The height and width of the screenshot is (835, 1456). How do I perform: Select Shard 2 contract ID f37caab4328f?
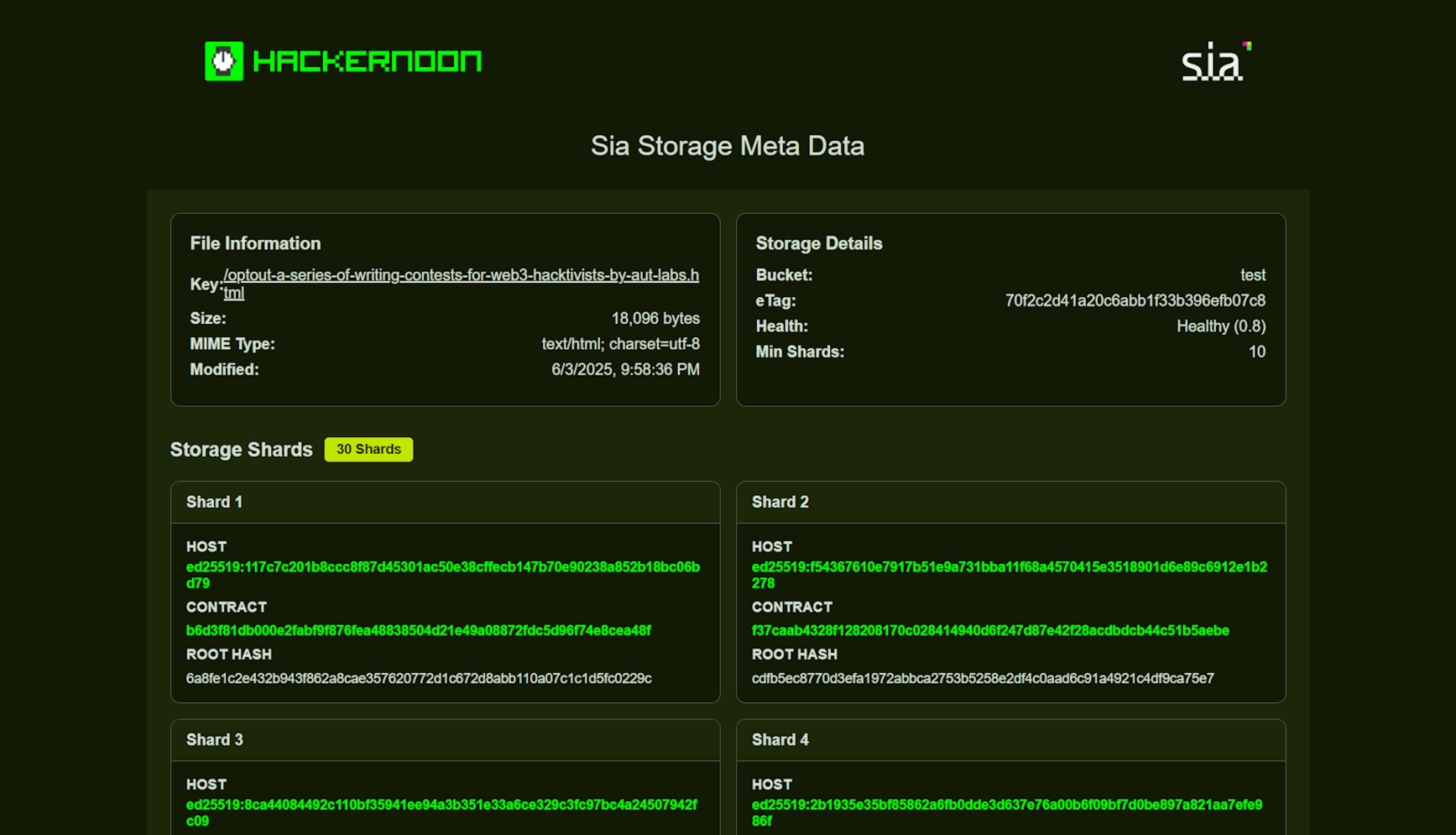(990, 630)
